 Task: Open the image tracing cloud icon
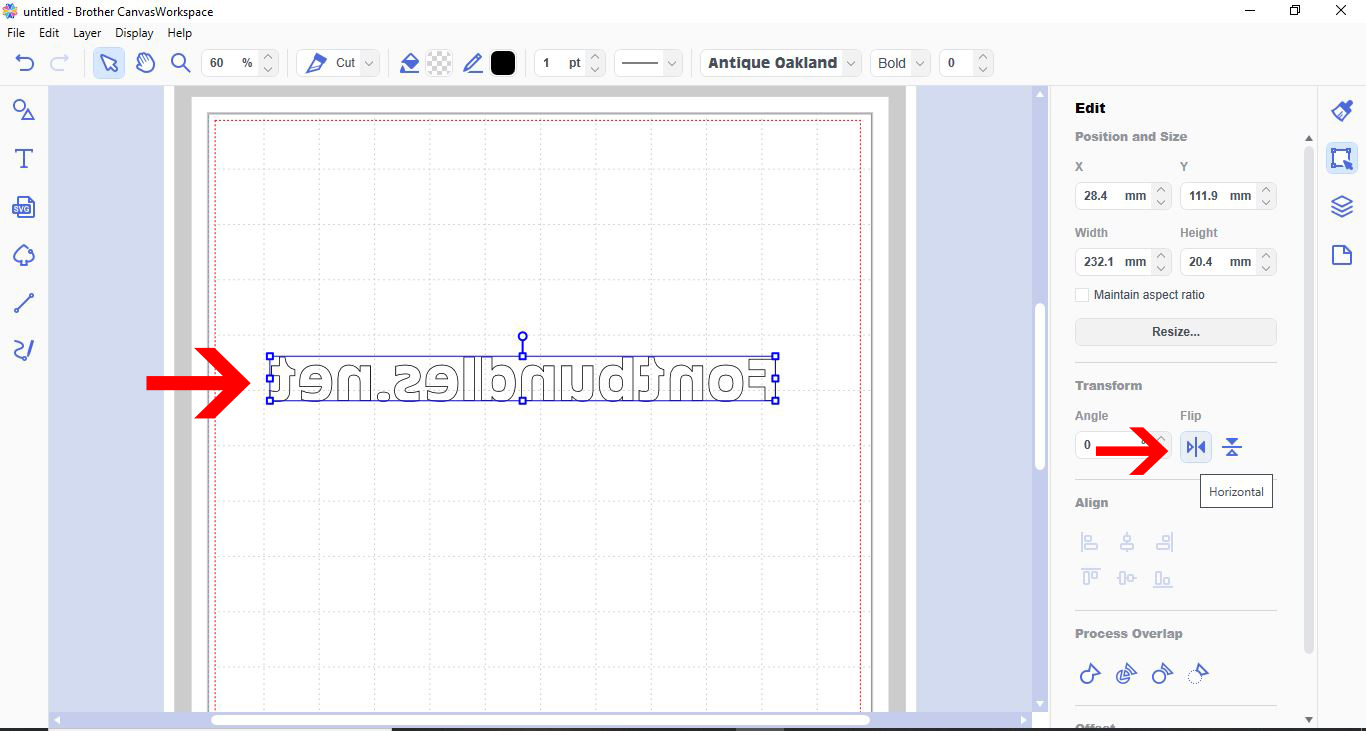[24, 255]
